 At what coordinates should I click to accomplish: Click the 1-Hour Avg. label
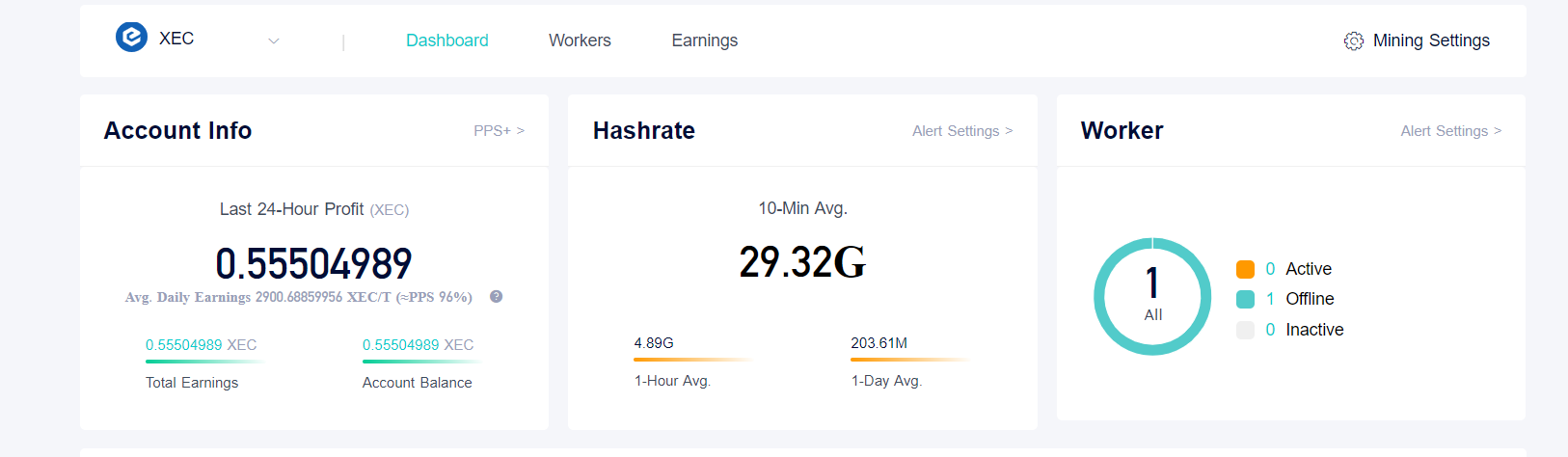coord(672,381)
